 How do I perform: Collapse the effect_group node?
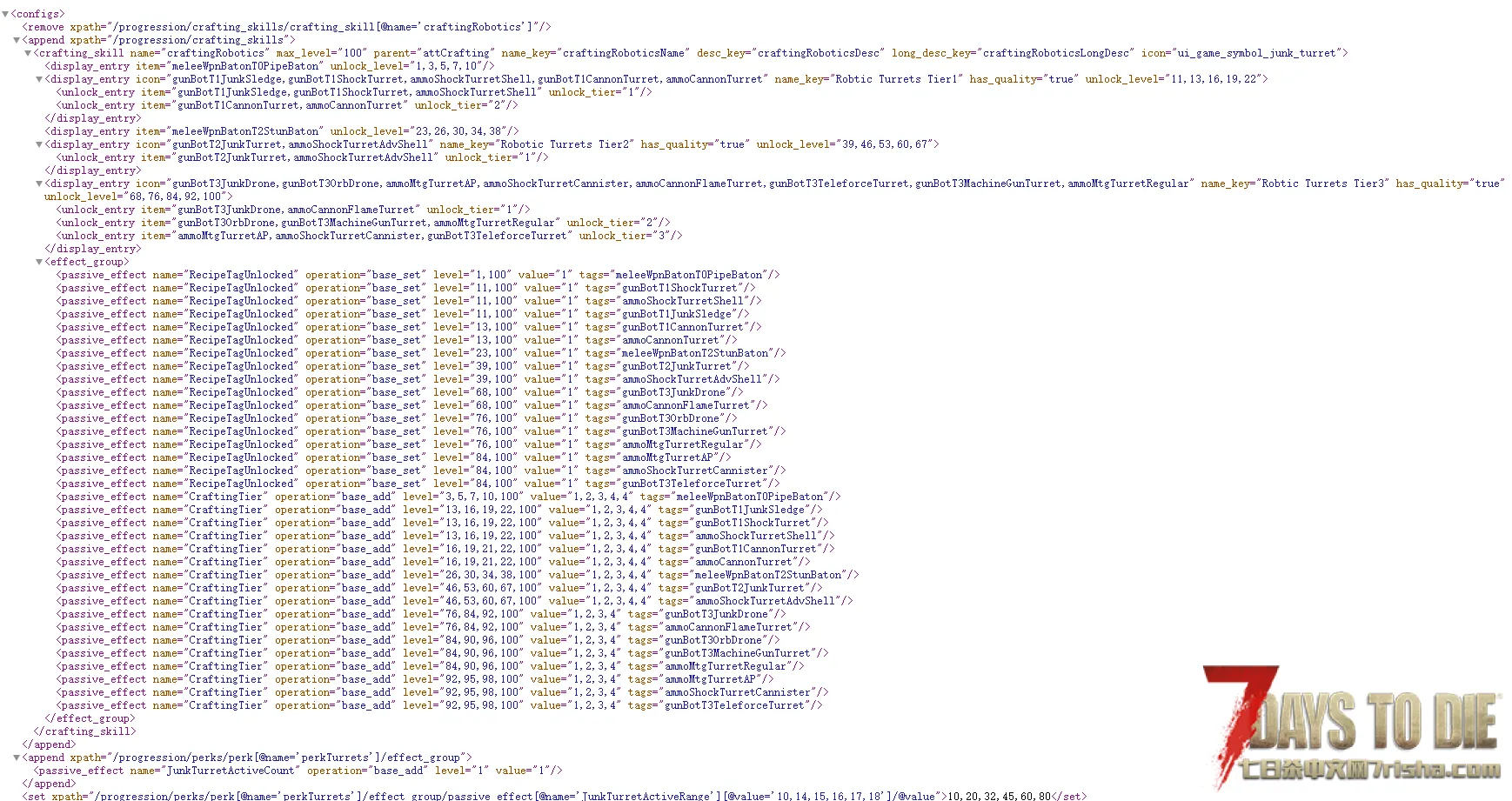(39, 262)
